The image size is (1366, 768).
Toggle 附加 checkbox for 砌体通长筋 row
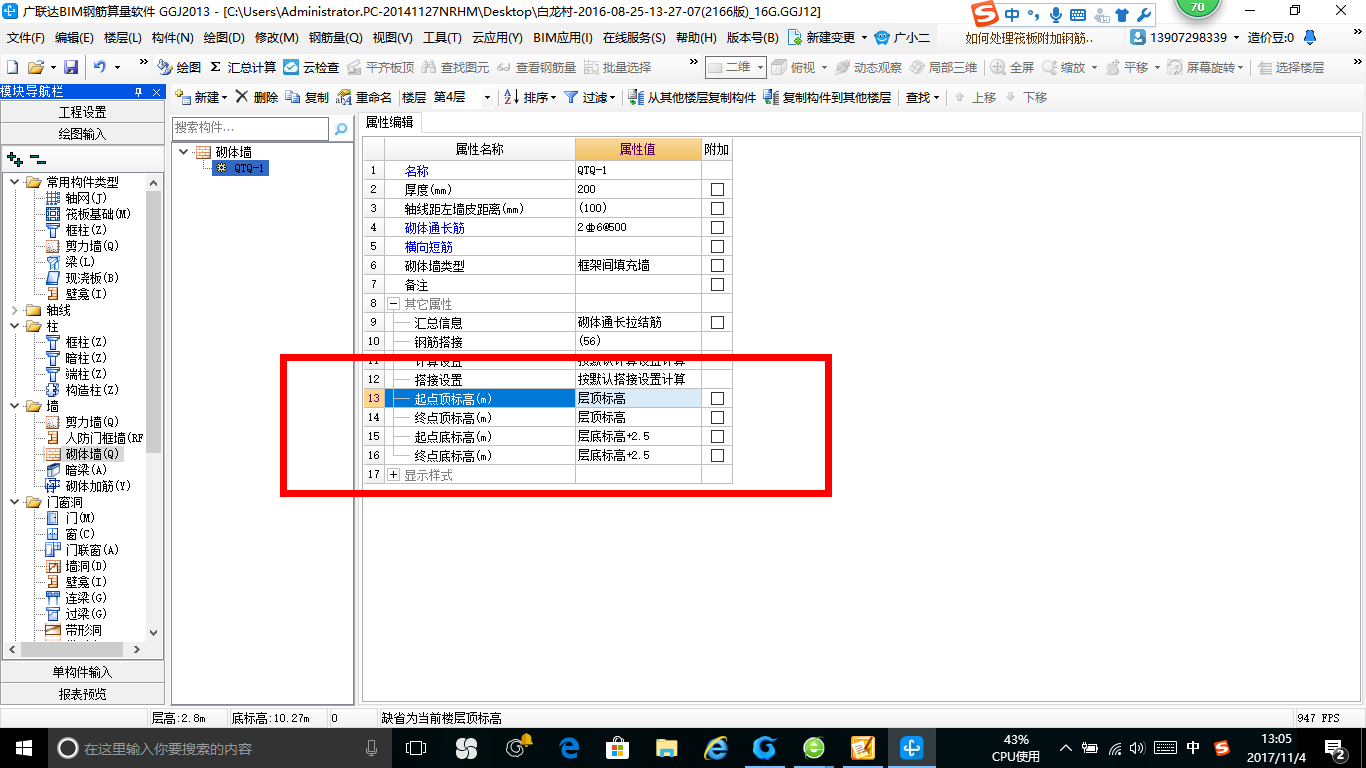(x=716, y=227)
